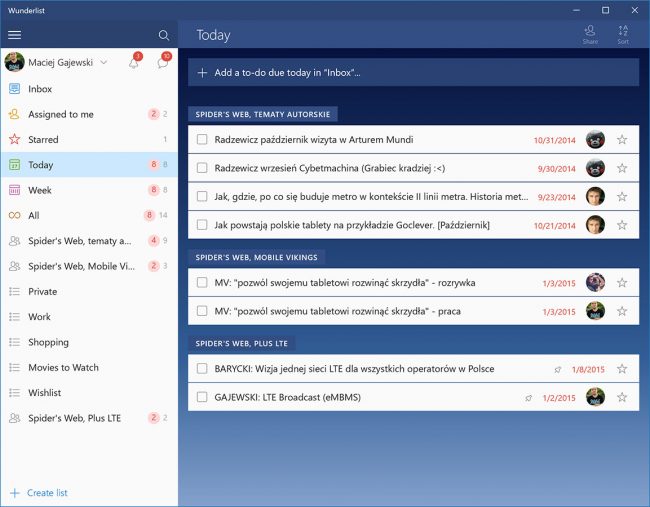Open the Starred list
The image size is (650, 507).
pos(89,139)
